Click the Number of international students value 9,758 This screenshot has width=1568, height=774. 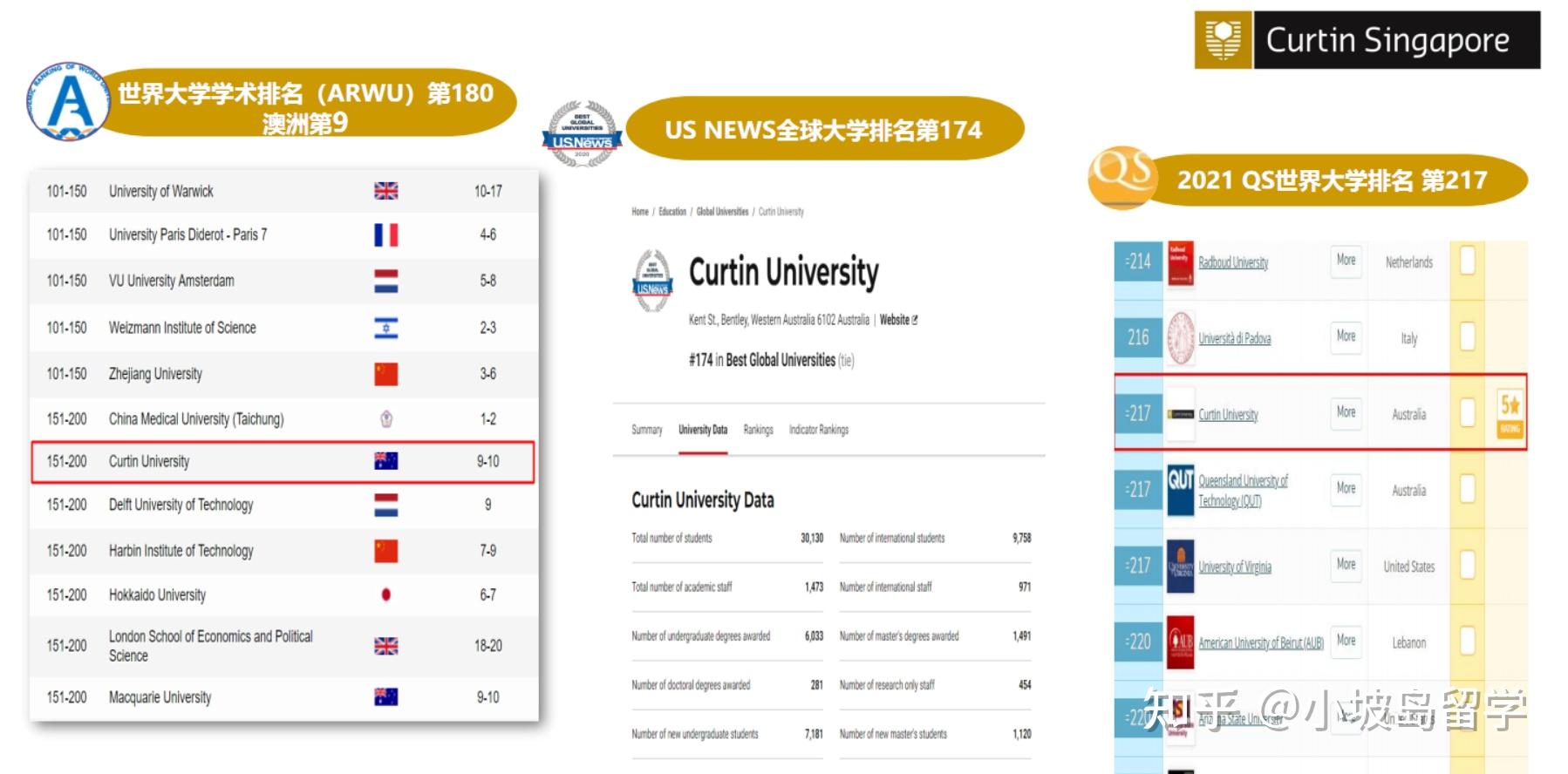1022,538
